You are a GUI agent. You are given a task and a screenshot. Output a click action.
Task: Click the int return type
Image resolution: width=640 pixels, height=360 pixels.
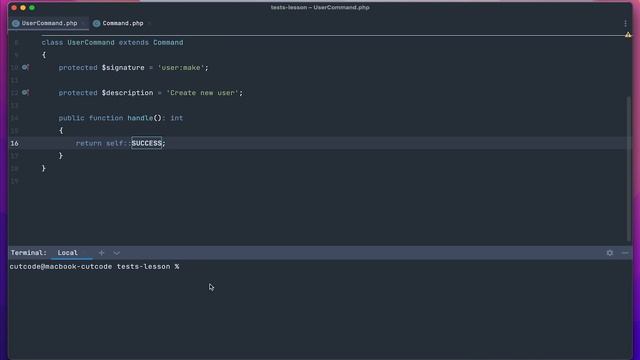(x=177, y=118)
